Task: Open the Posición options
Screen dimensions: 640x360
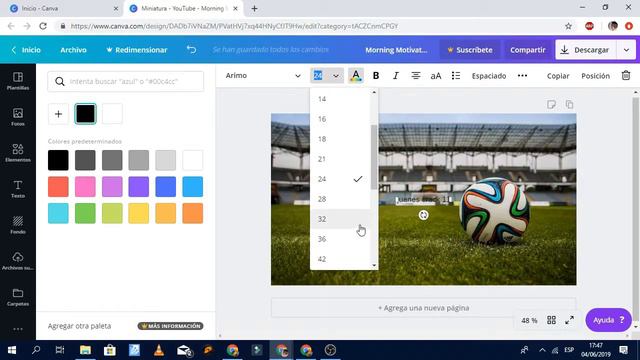Action: pos(596,76)
